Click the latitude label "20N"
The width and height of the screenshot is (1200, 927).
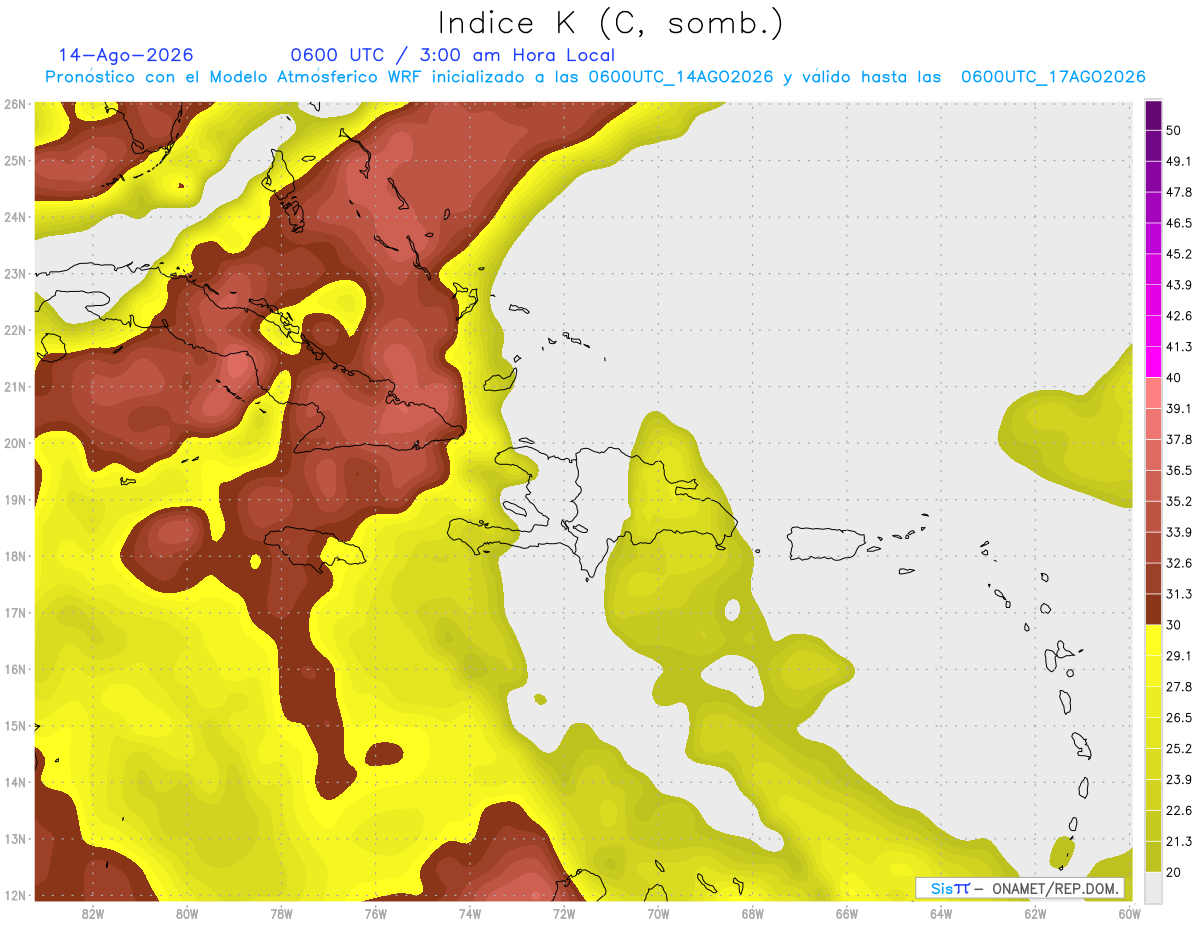[x=15, y=443]
